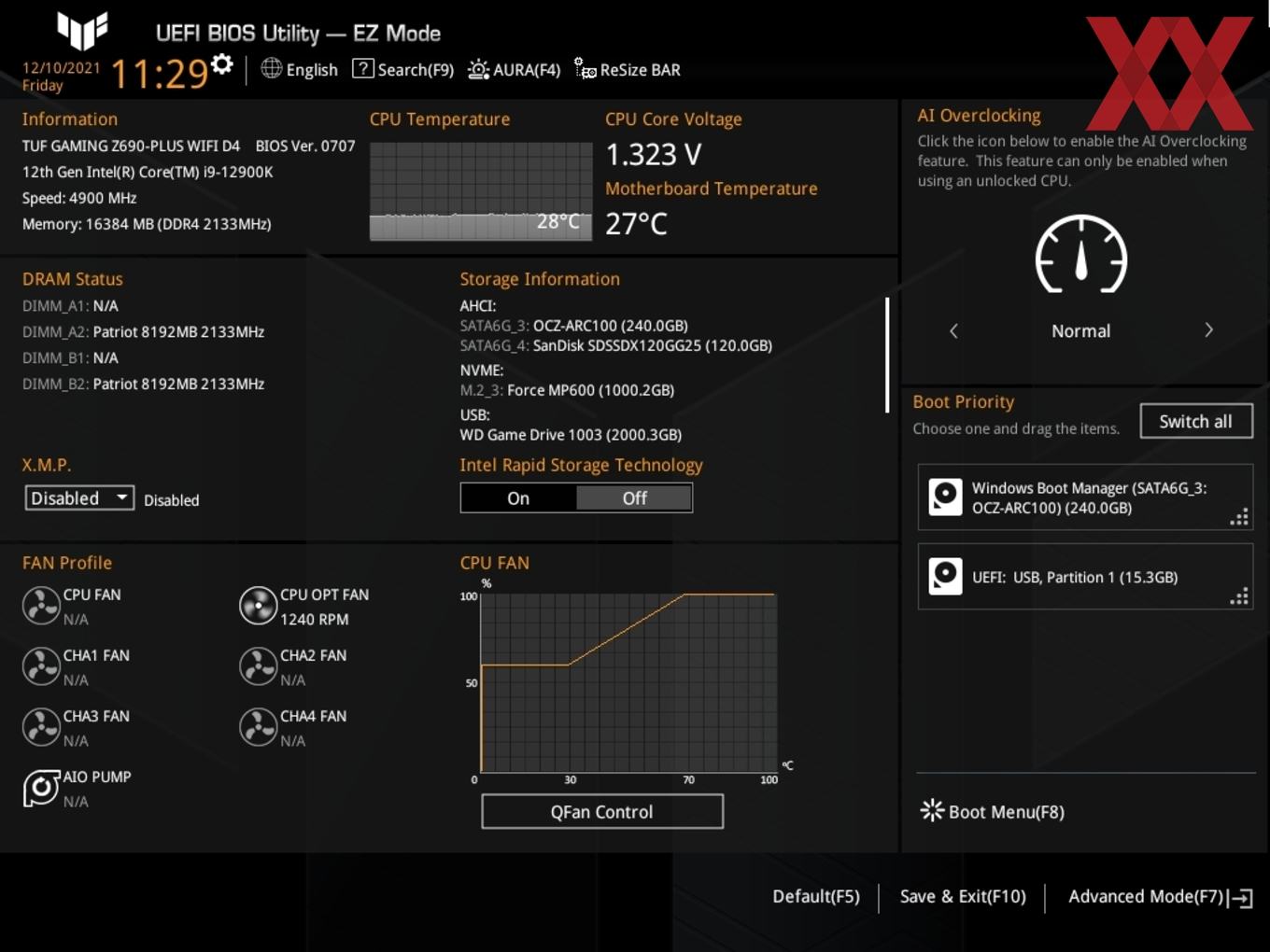Click SATA6G_3 OCZ-ARC100 entry
This screenshot has width=1270, height=952.
point(574,326)
